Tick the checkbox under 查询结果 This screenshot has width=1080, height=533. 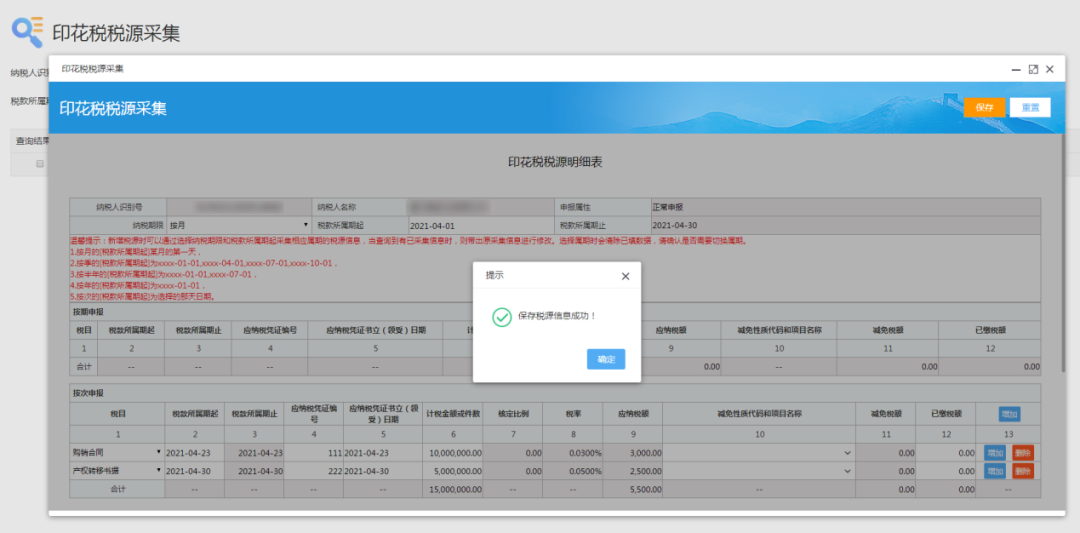coord(40,163)
